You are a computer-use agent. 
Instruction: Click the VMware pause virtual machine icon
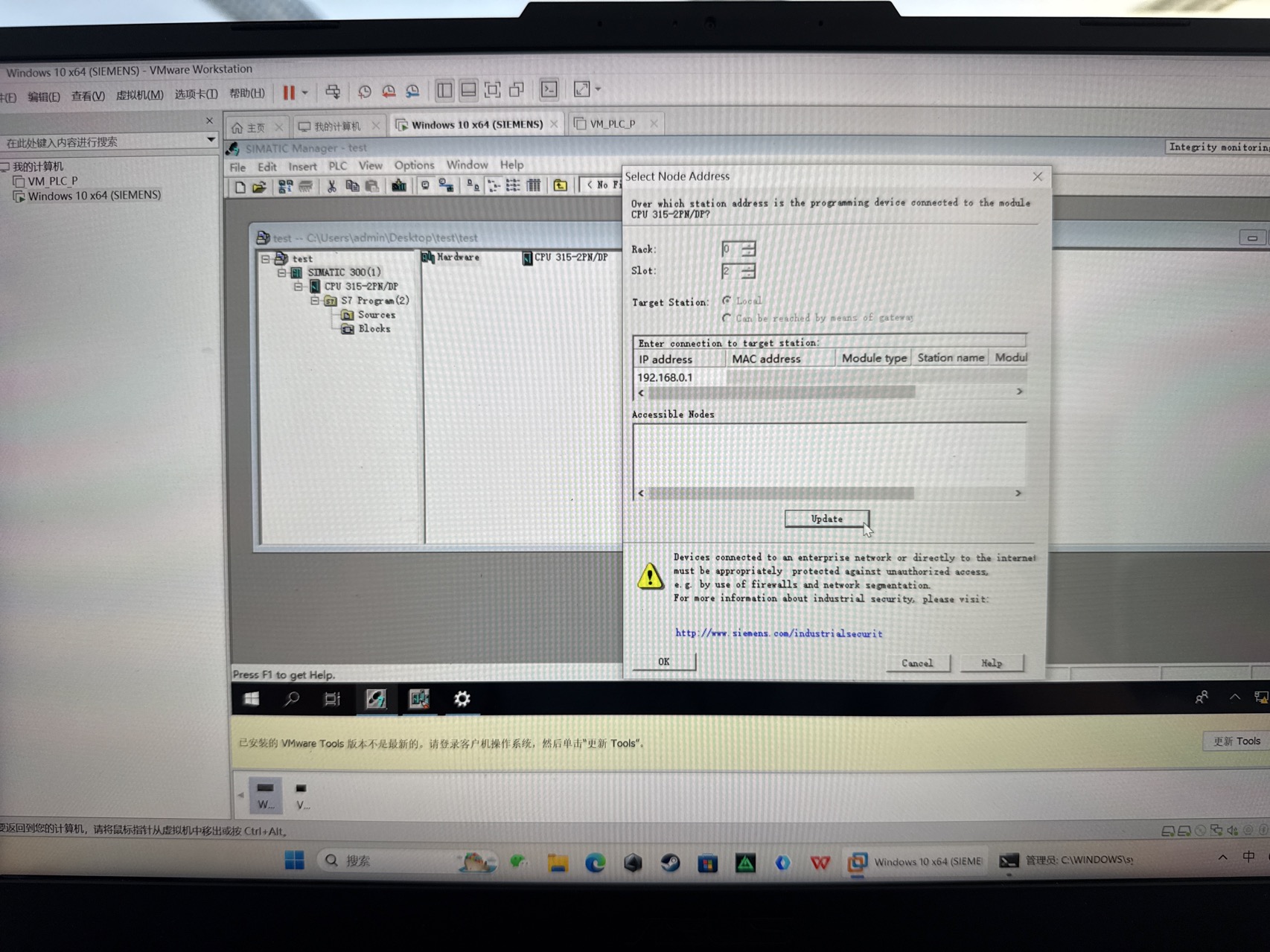288,92
